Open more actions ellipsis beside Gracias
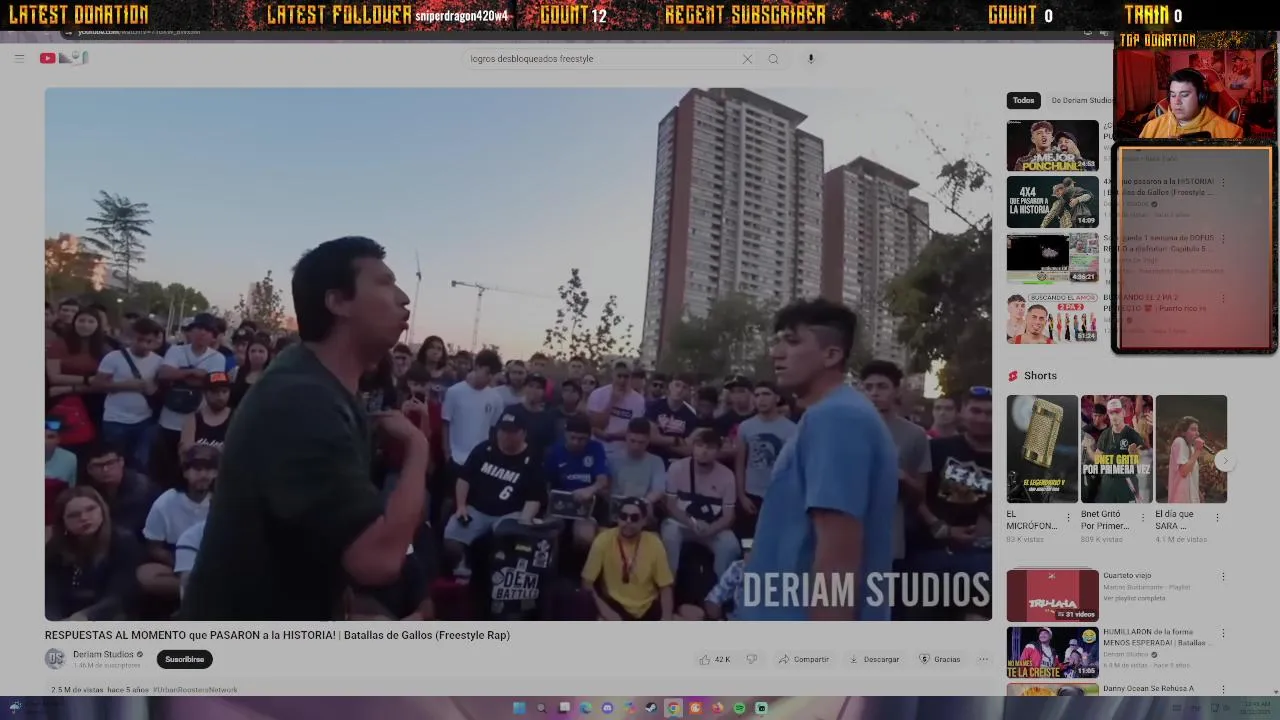 [983, 659]
